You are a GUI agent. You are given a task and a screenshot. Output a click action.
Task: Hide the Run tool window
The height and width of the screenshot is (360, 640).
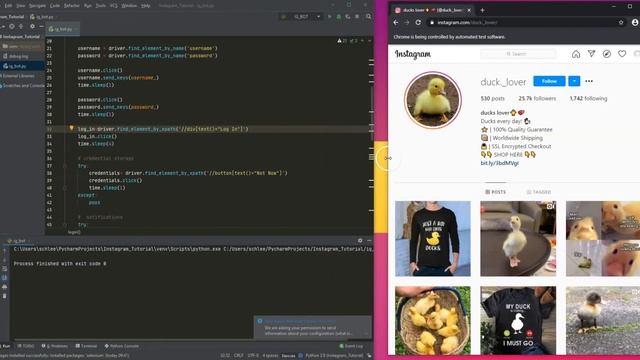[369, 241]
